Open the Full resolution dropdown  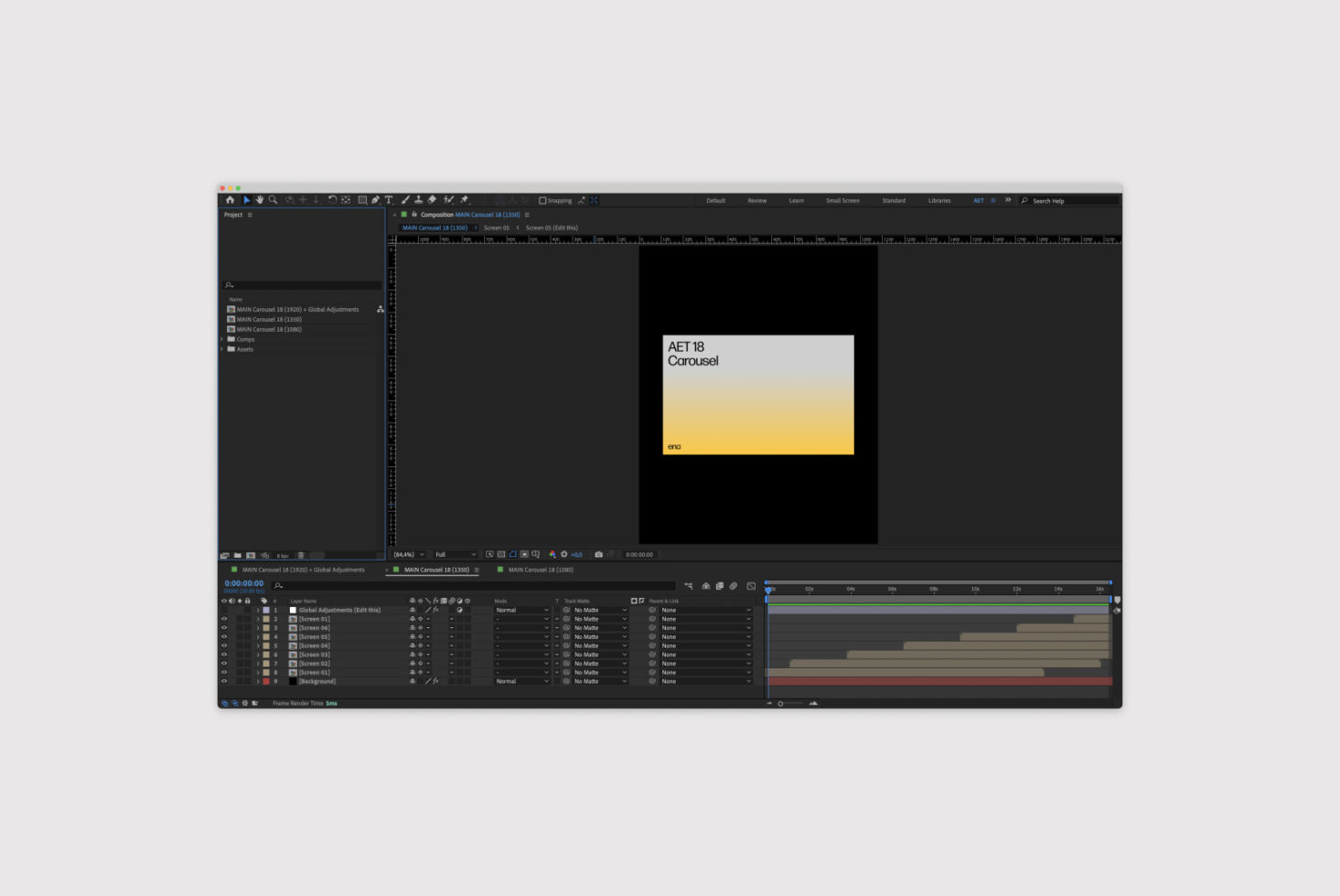(455, 554)
